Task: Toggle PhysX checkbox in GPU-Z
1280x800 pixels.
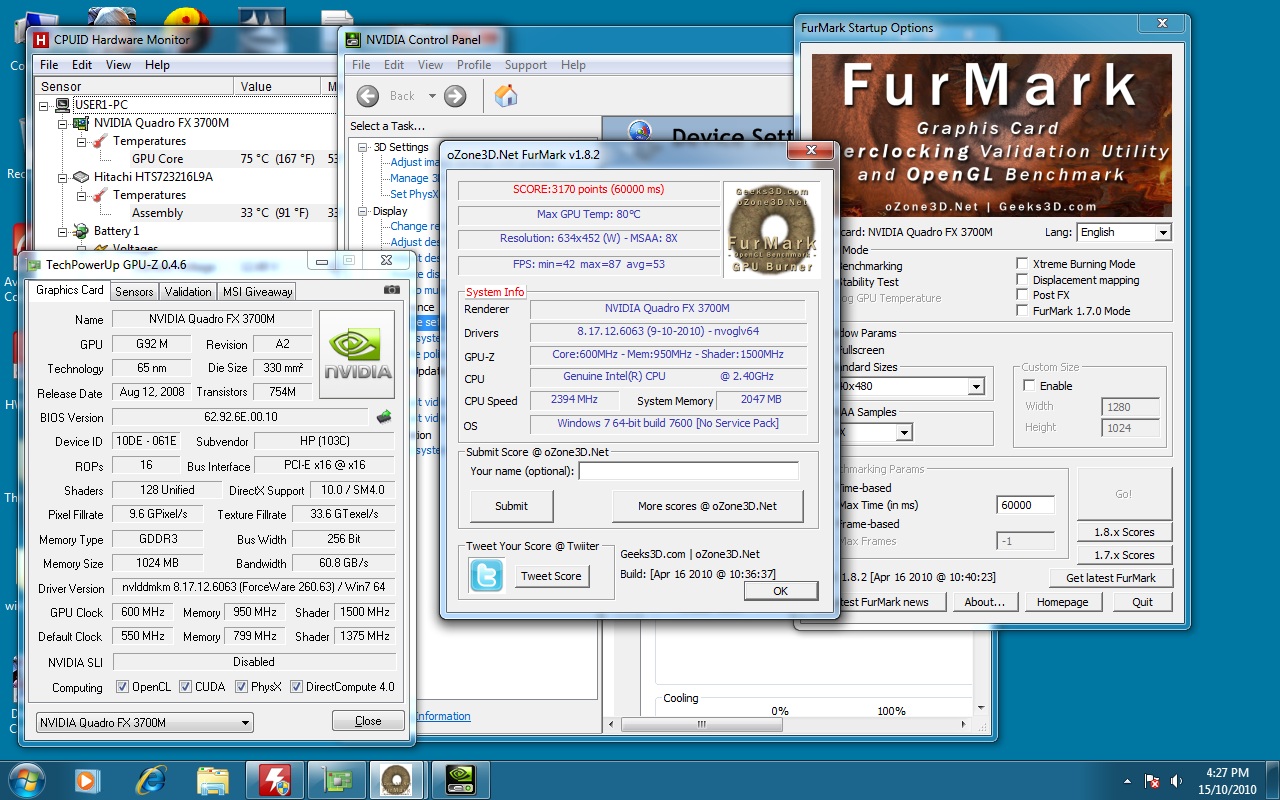Action: coord(241,687)
